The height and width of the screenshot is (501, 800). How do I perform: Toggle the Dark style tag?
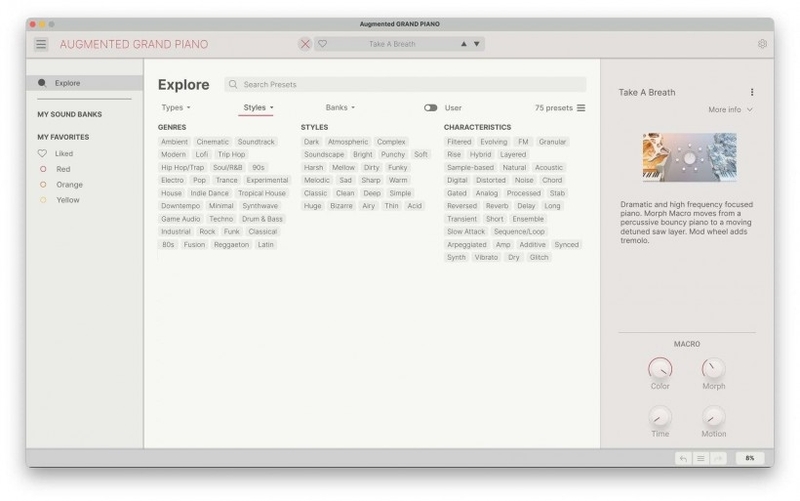pyautogui.click(x=311, y=142)
